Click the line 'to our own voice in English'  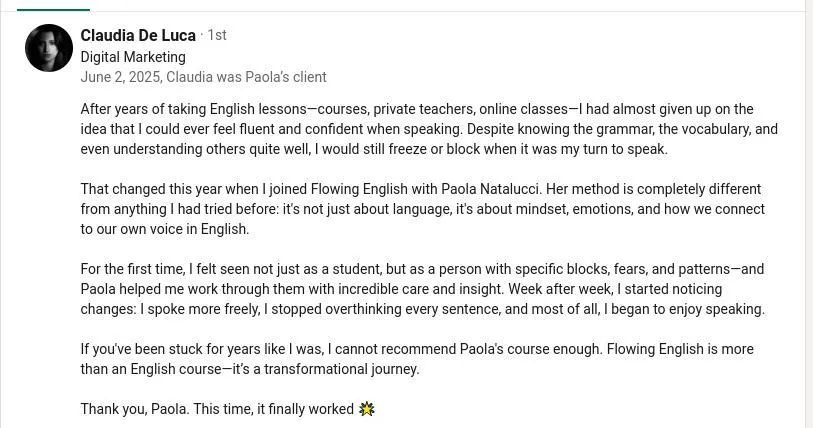pos(164,229)
